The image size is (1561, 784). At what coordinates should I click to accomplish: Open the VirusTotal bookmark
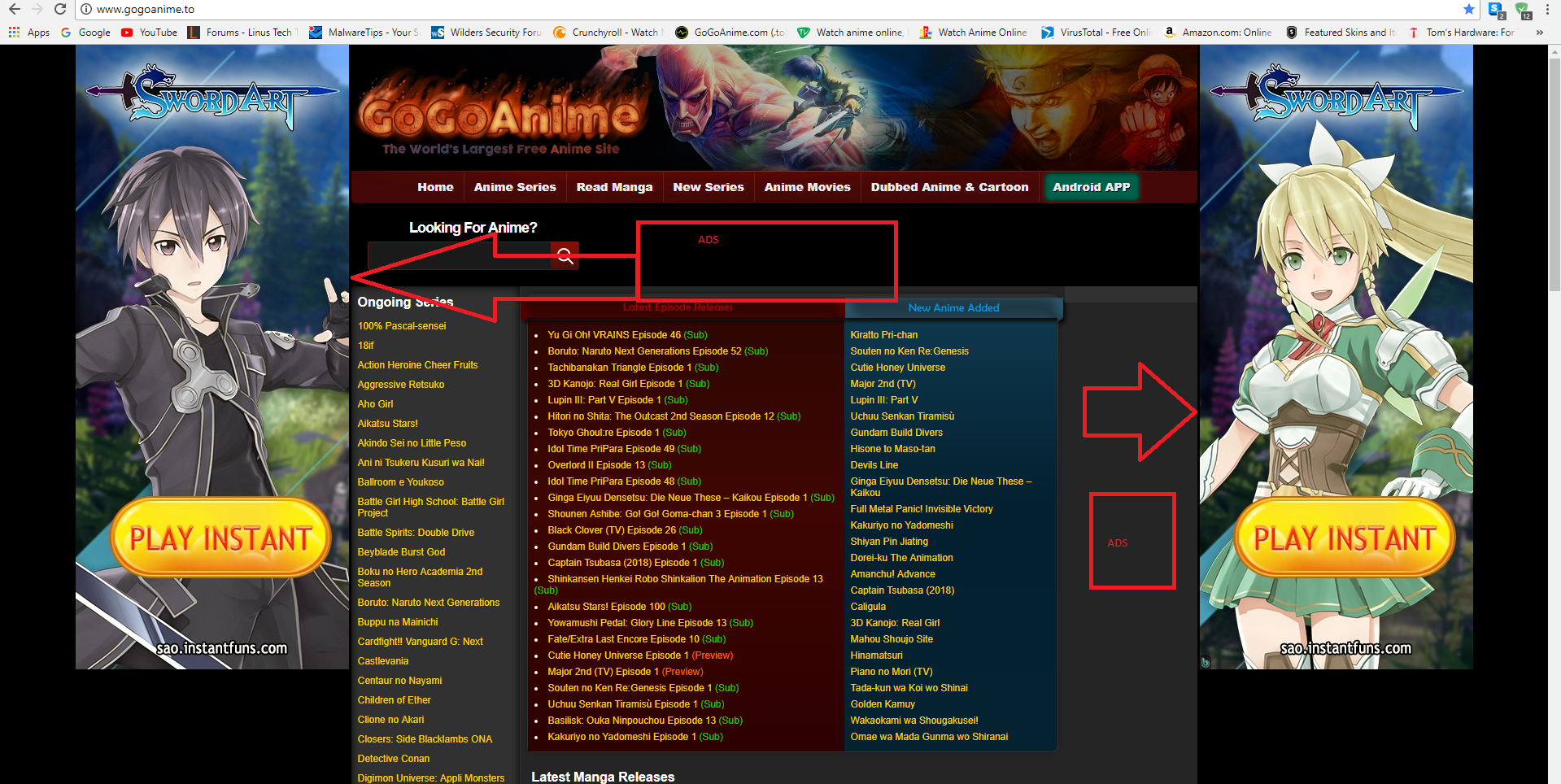(1096, 33)
